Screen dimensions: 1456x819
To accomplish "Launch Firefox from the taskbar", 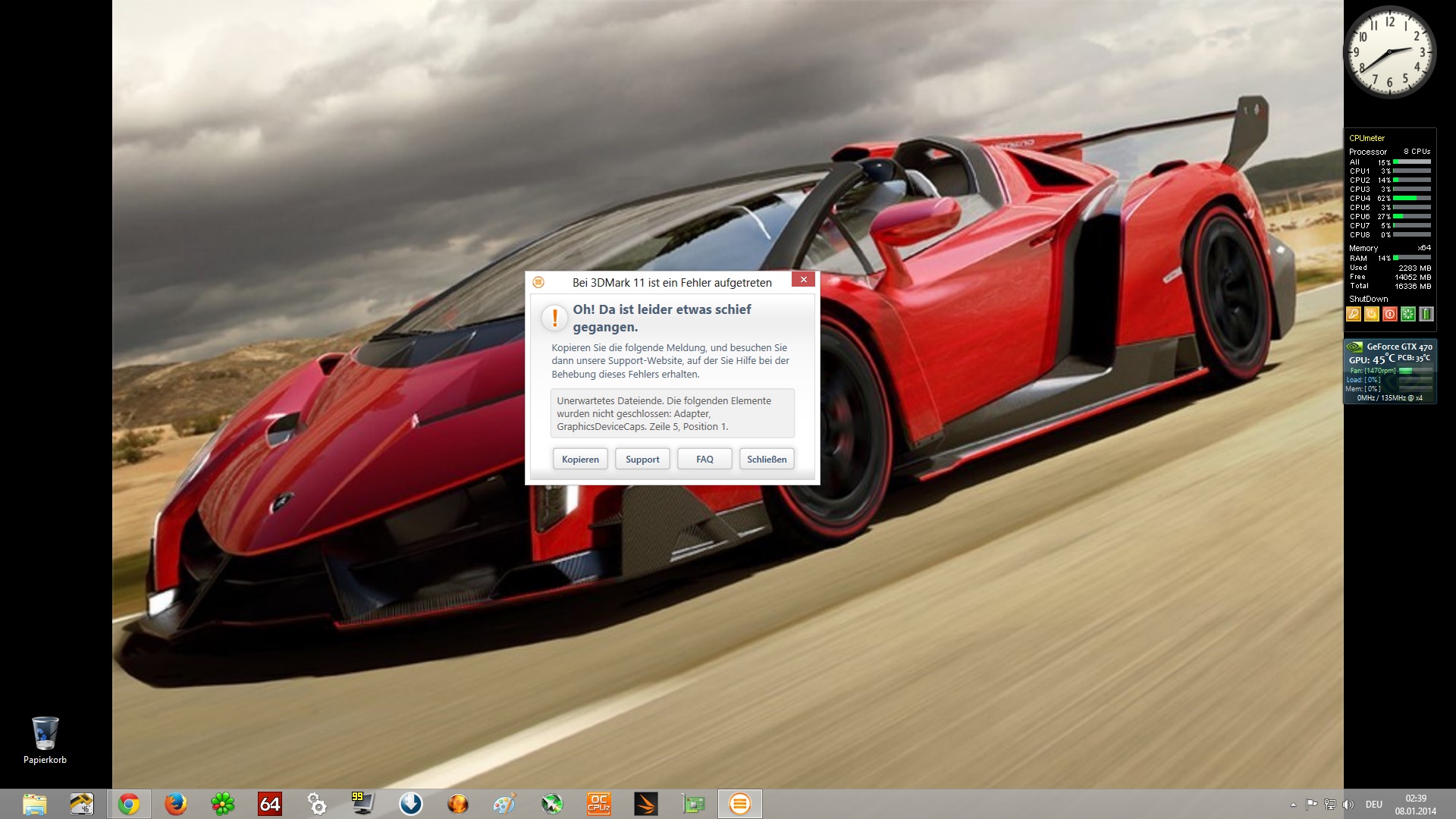I will coord(175,804).
